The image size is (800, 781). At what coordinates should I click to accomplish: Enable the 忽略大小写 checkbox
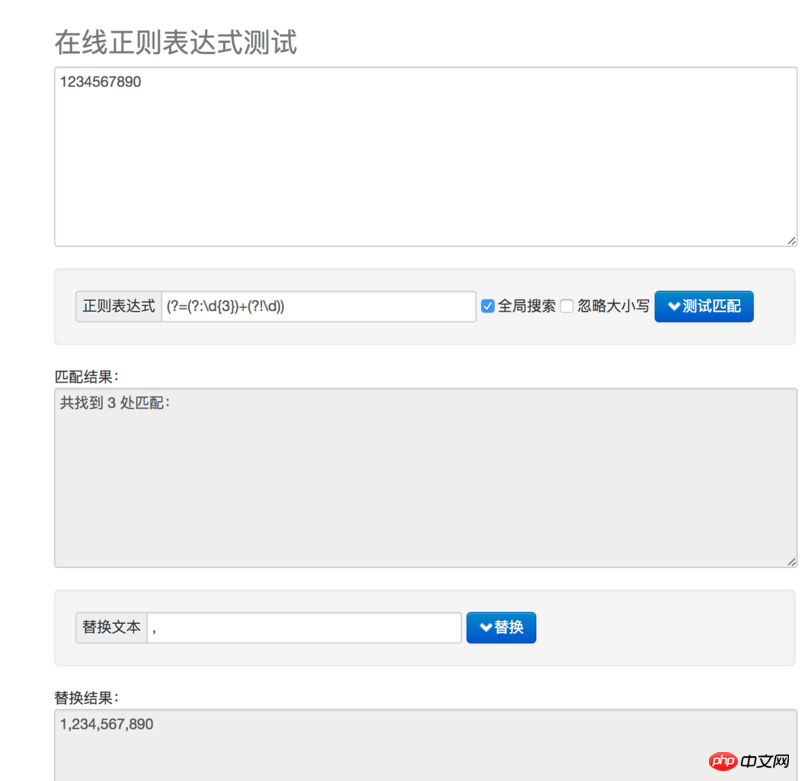567,306
